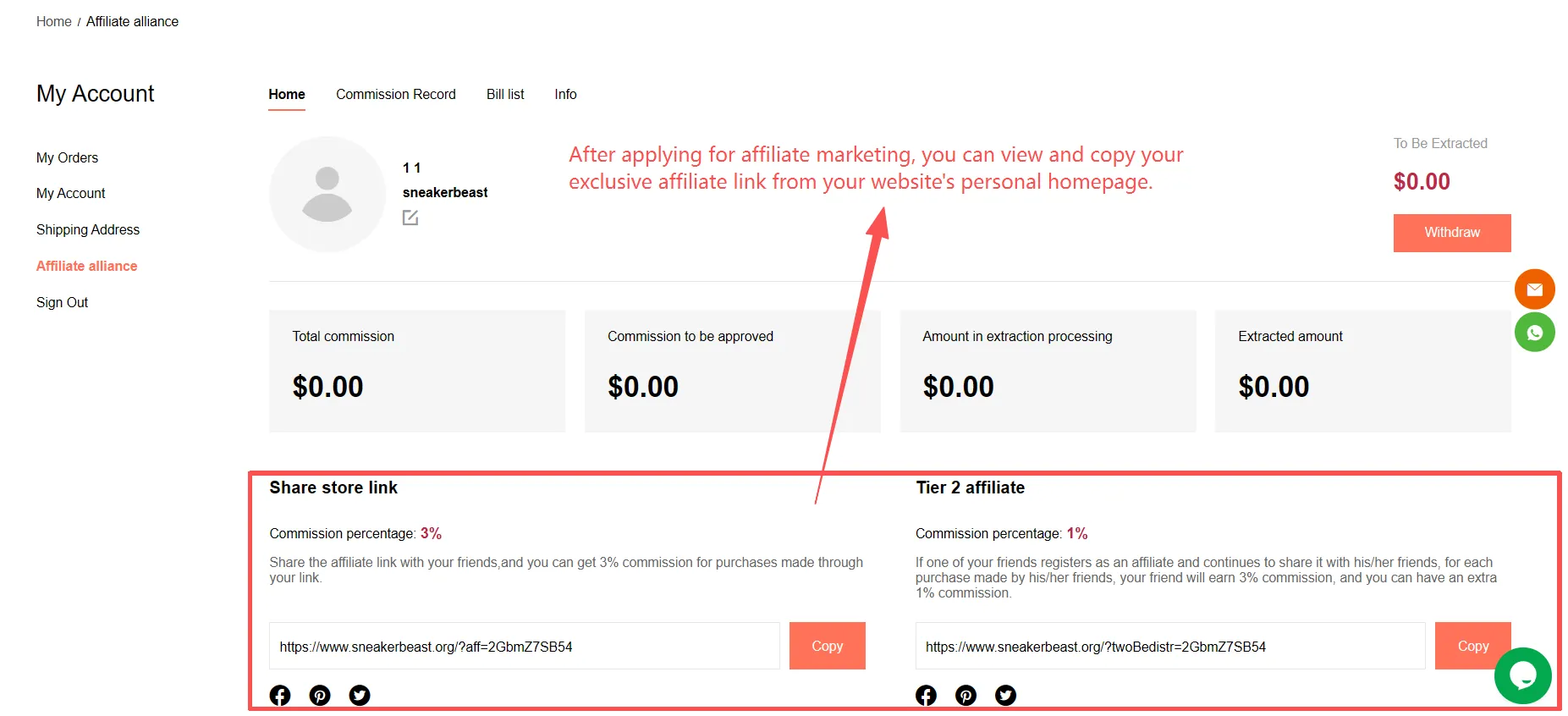Open Shipping Address in sidebar
Image resolution: width=1568 pixels, height=716 pixels.
[88, 229]
